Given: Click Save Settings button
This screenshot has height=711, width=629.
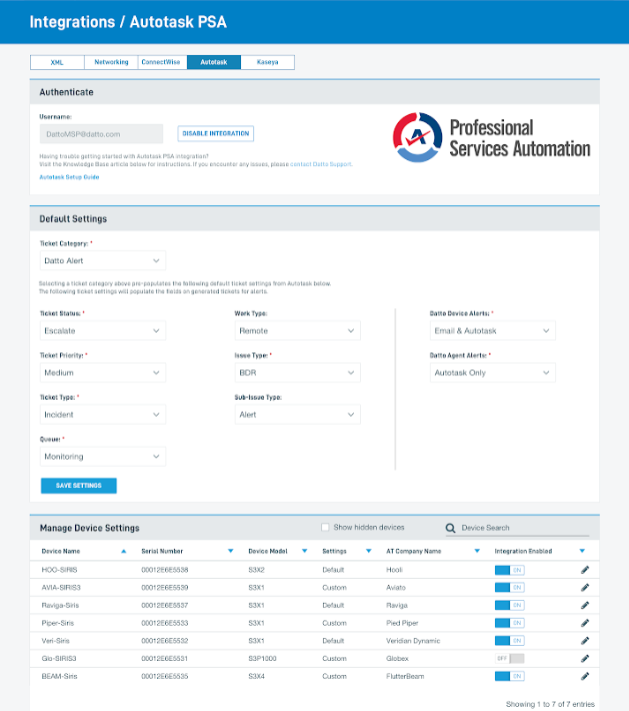Looking at the screenshot, I should coord(78,486).
